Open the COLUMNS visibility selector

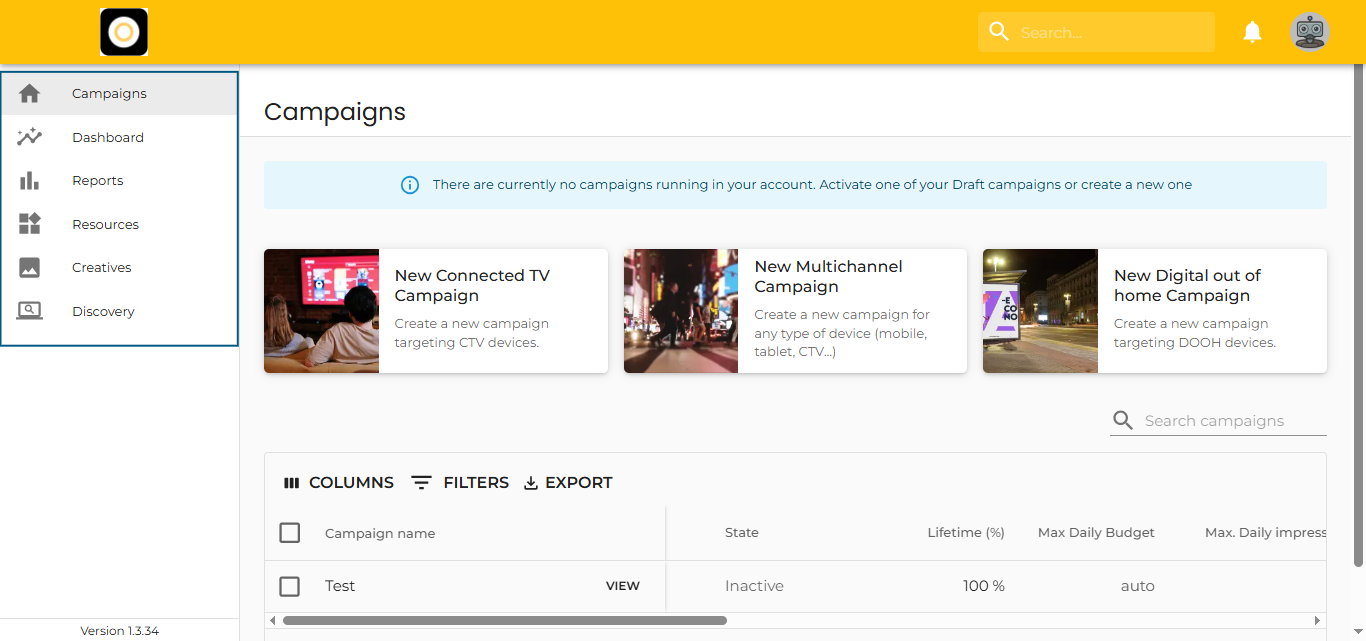[339, 482]
